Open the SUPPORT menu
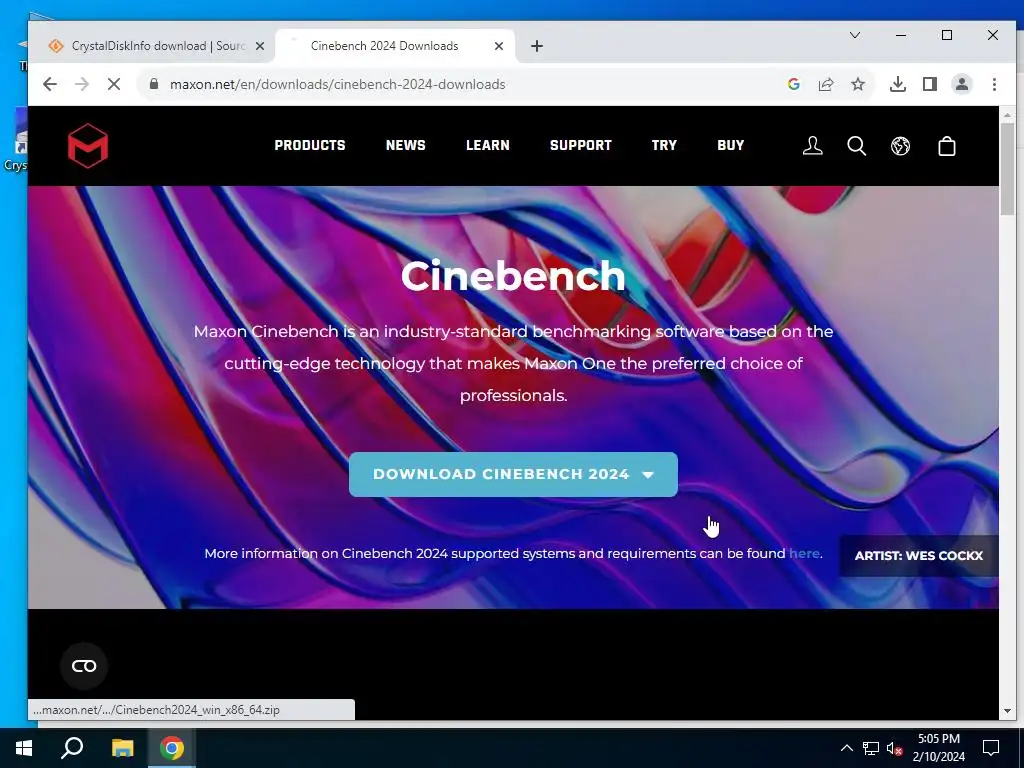 [581, 145]
